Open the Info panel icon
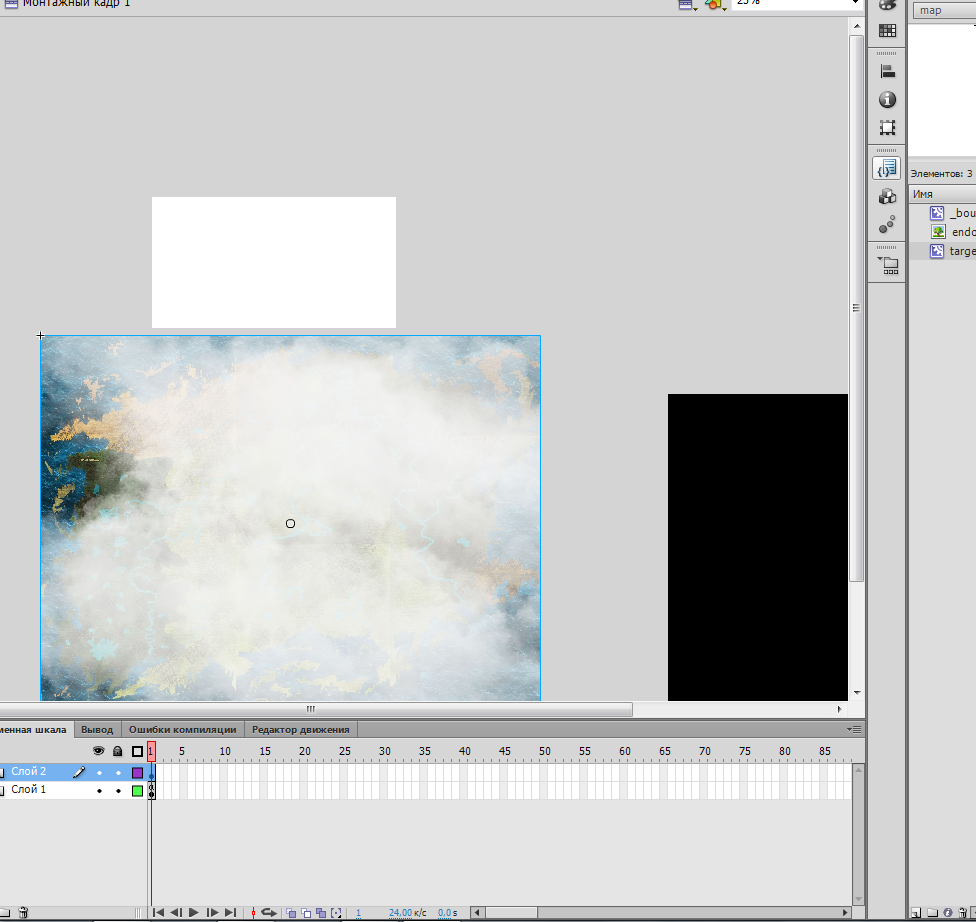Image resolution: width=976 pixels, height=922 pixels. coord(887,100)
